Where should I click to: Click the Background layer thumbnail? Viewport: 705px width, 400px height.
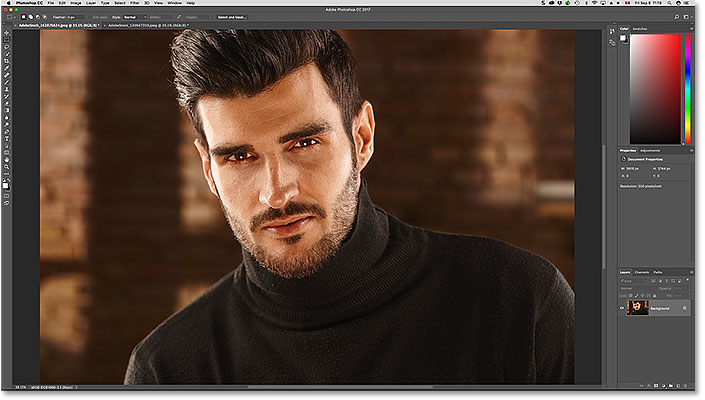[638, 308]
